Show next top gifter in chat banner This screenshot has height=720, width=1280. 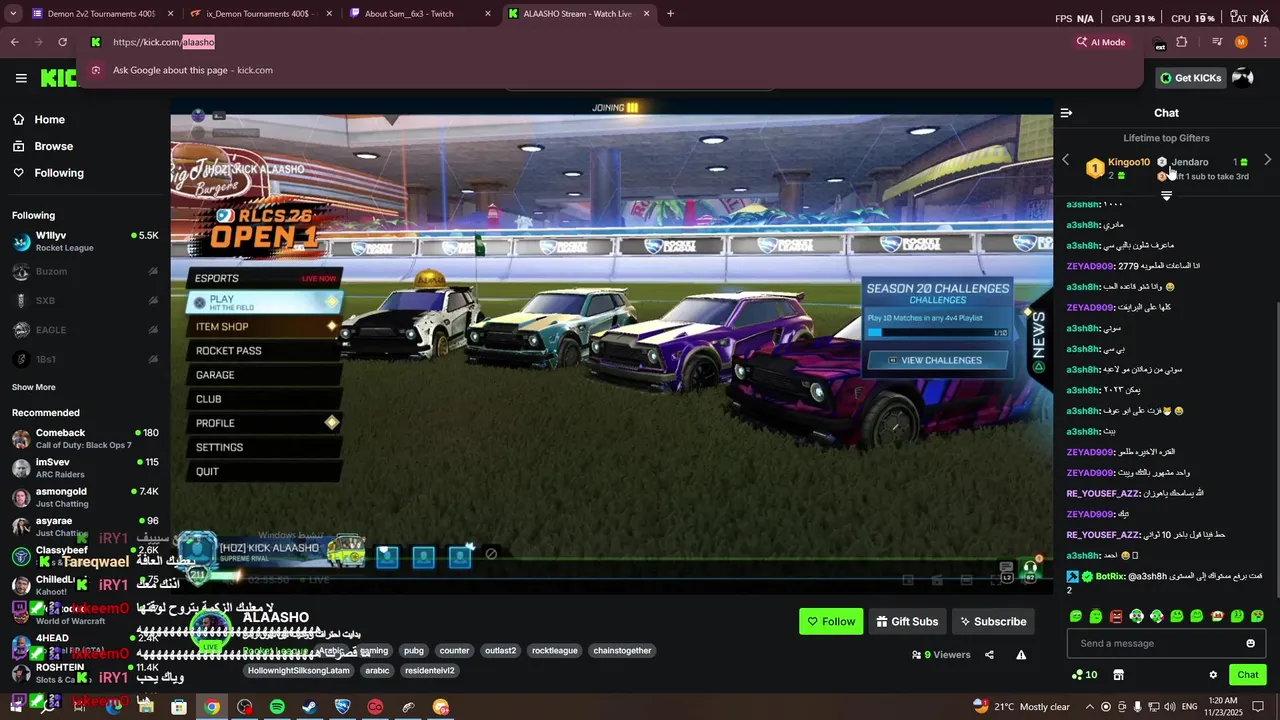(x=1267, y=160)
